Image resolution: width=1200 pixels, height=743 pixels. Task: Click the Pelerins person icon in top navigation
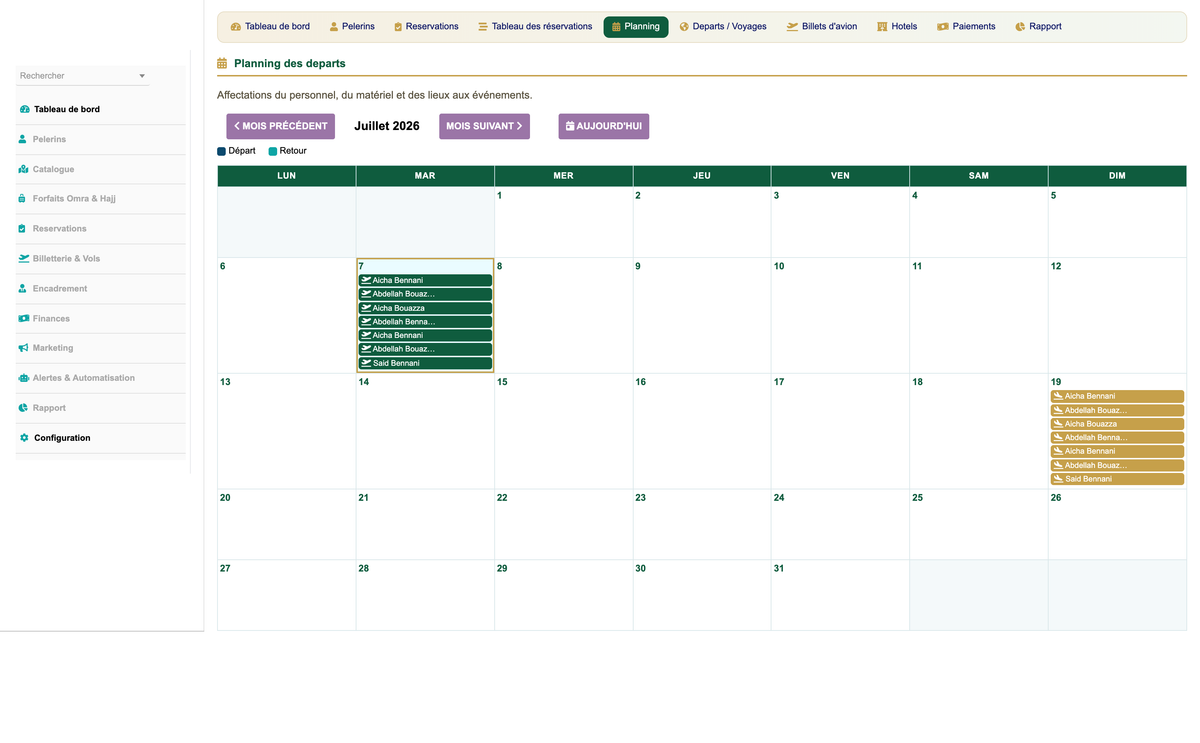(335, 27)
